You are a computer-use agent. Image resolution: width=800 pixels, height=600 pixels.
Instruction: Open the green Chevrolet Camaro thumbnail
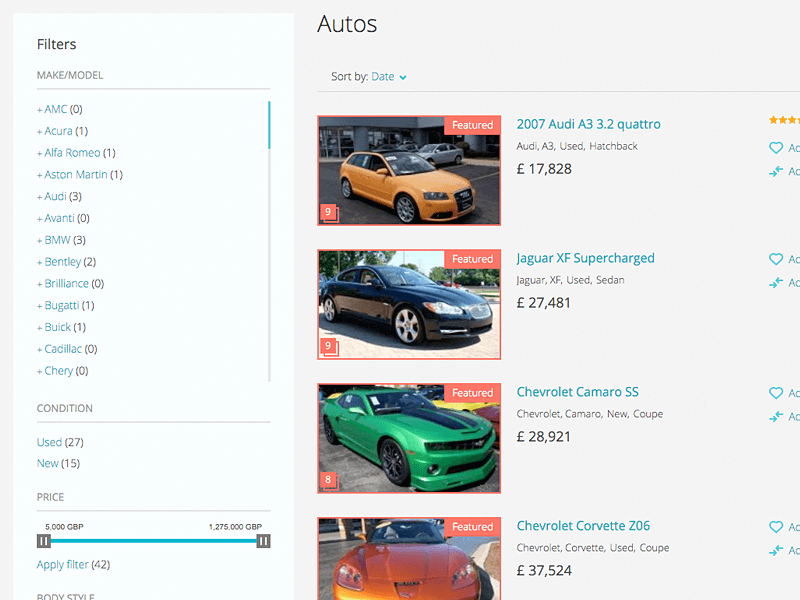click(409, 438)
